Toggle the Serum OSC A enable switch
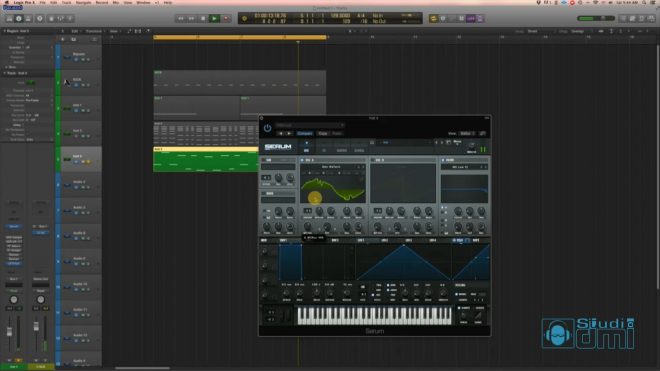 [302, 160]
